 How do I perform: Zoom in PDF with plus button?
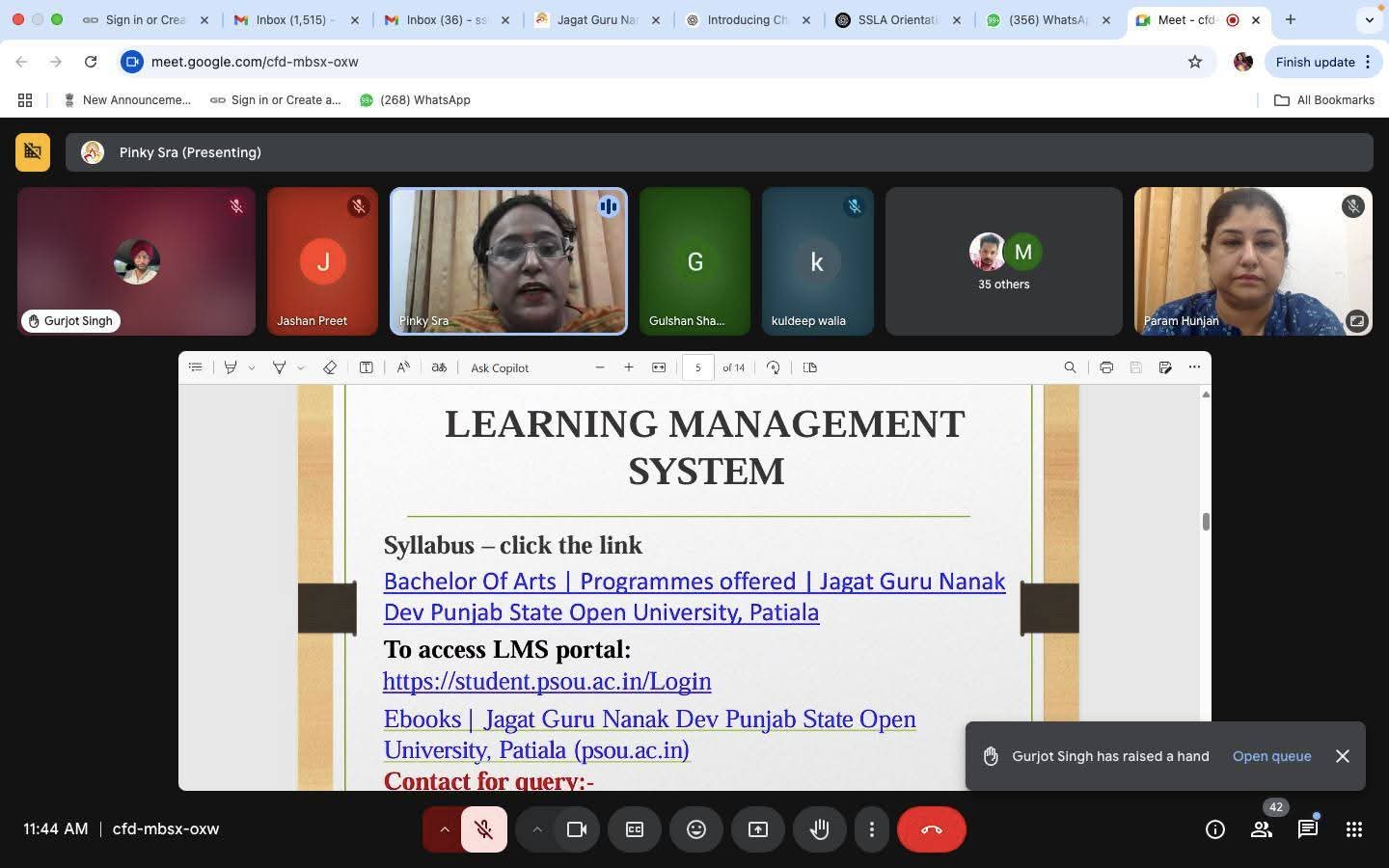tap(629, 367)
